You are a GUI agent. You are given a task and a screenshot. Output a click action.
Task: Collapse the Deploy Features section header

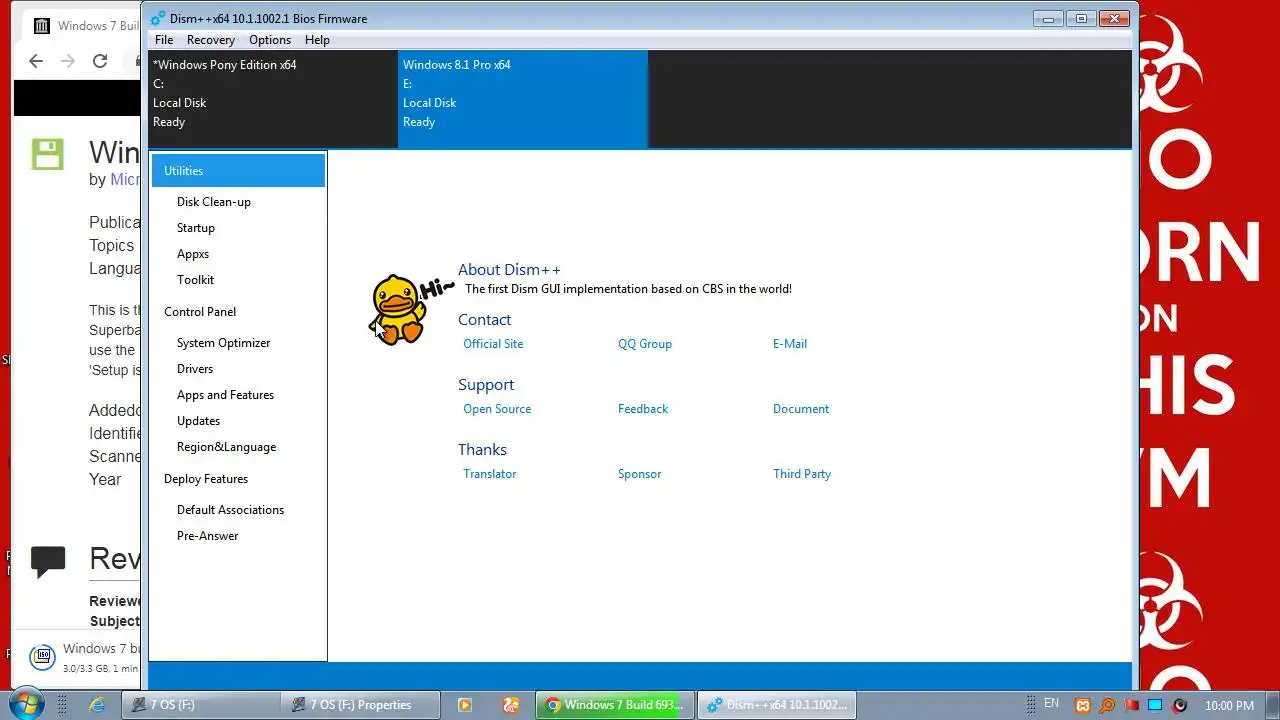pyautogui.click(x=206, y=479)
